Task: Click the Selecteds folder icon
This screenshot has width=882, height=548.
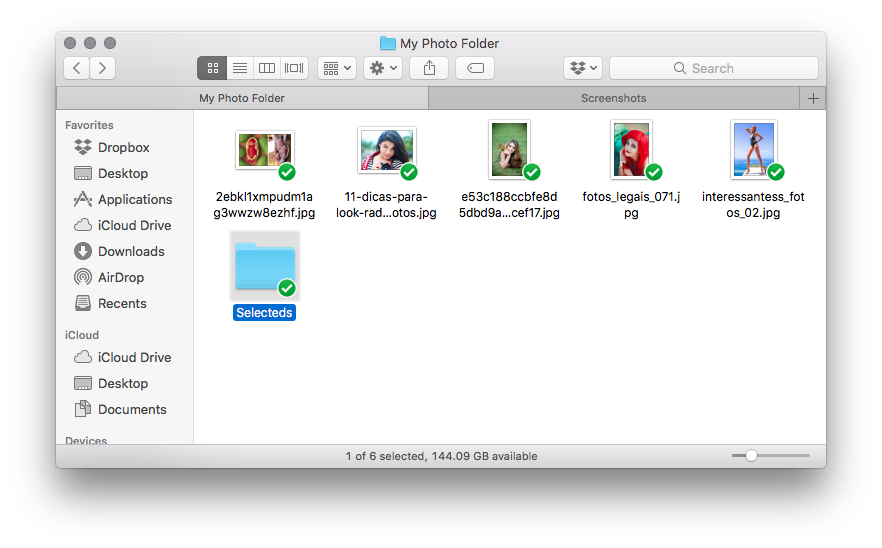Action: click(265, 266)
